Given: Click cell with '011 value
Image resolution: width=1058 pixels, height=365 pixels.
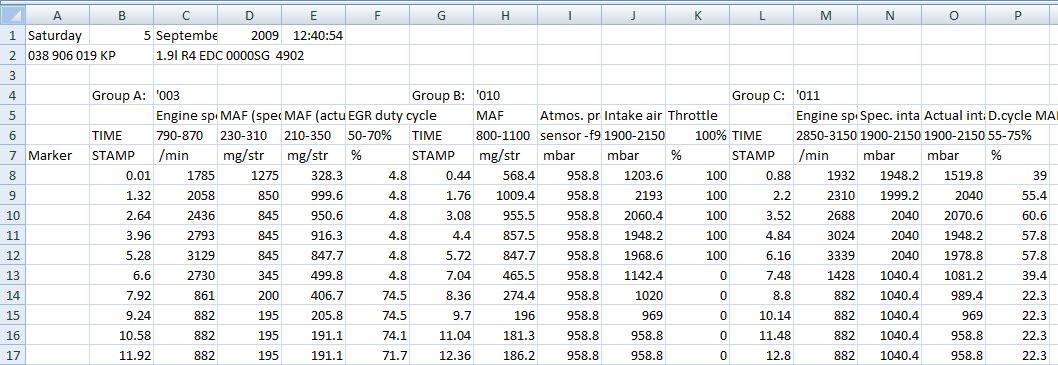Looking at the screenshot, I should click(x=825, y=96).
